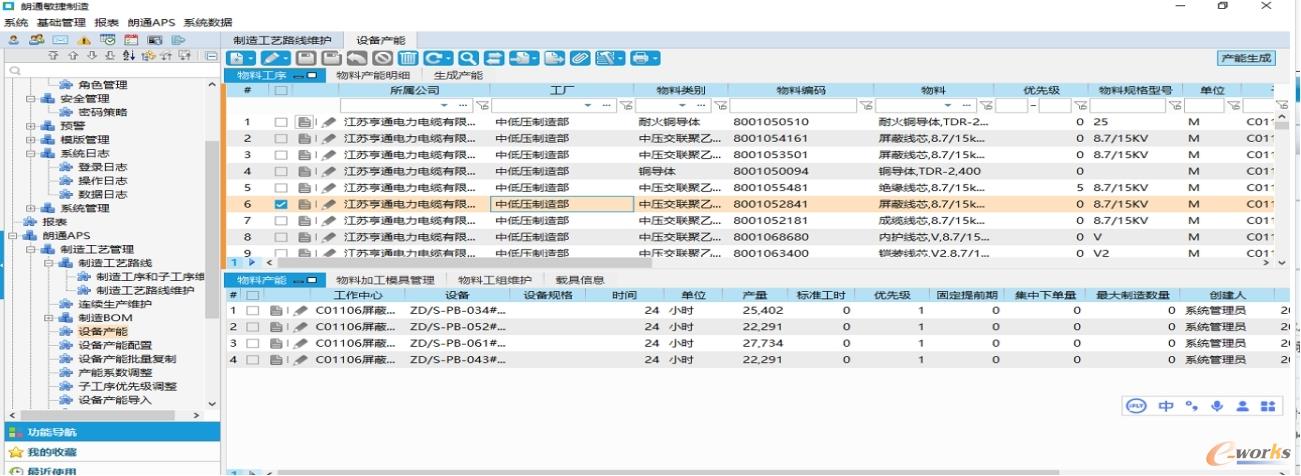This screenshot has width=1301, height=476.
Task: Click the microphone icon in input method bar
Action: pyautogui.click(x=1217, y=406)
